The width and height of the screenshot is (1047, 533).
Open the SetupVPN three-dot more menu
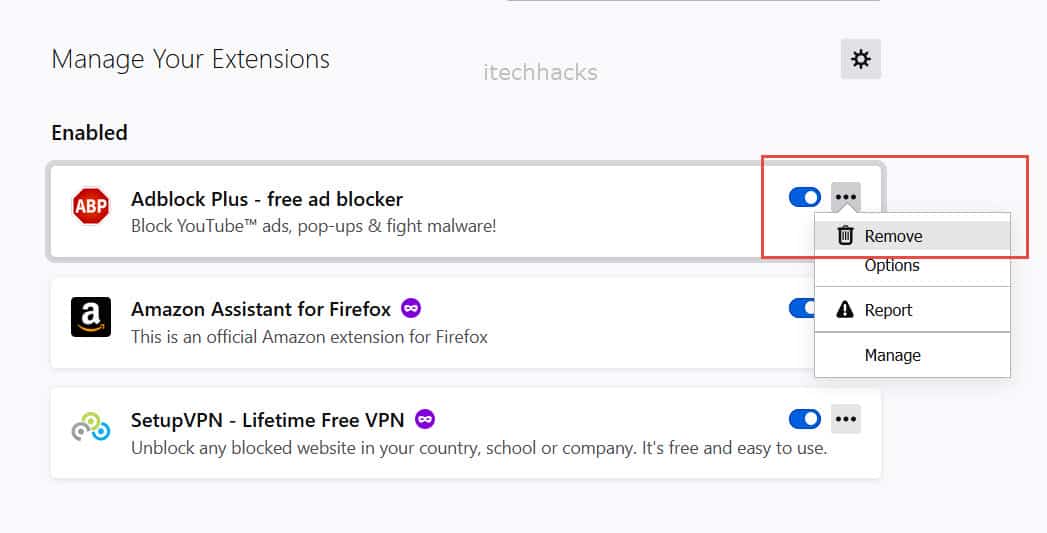coord(846,418)
